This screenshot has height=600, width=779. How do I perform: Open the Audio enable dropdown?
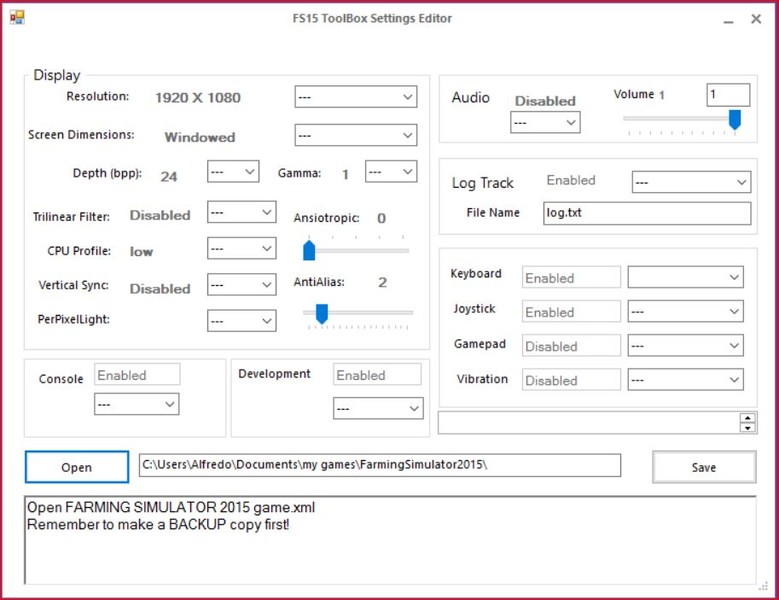pyautogui.click(x=545, y=122)
